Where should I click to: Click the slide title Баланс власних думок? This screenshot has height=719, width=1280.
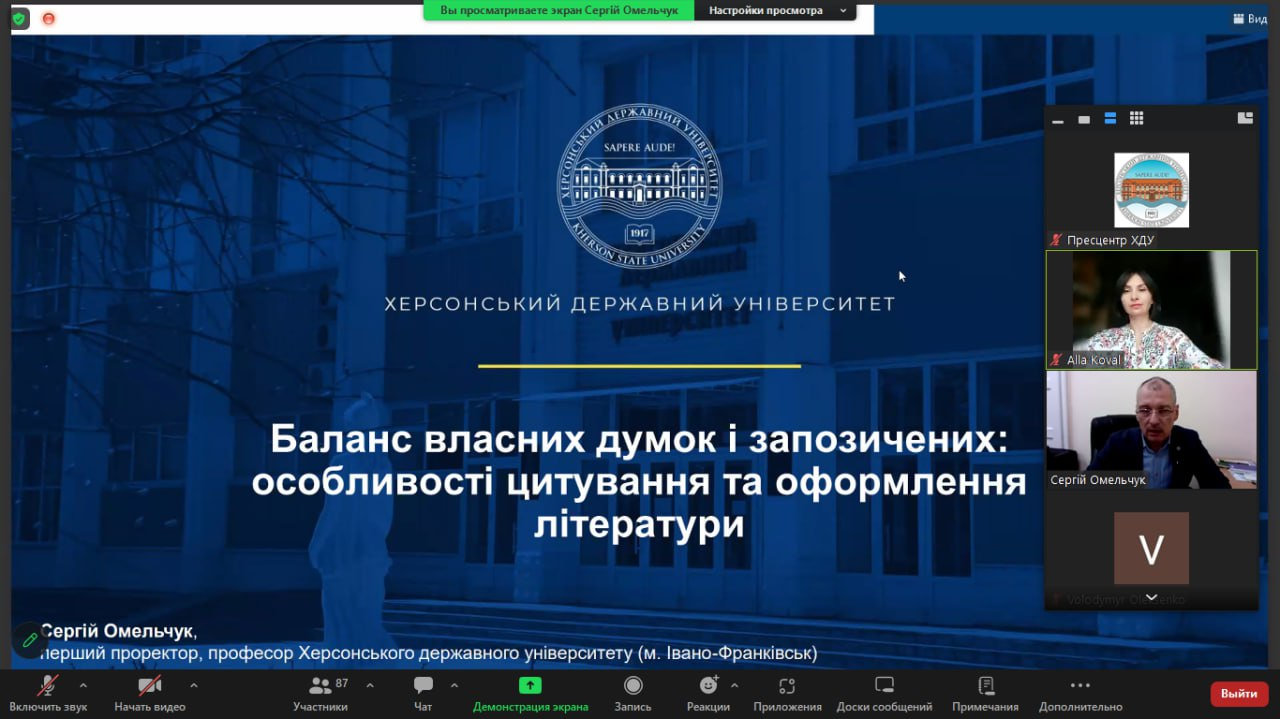click(639, 482)
